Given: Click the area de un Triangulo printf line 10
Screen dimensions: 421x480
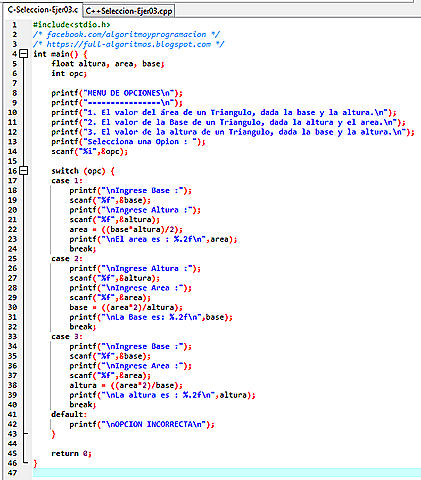Looking at the screenshot, I should tap(224, 112).
